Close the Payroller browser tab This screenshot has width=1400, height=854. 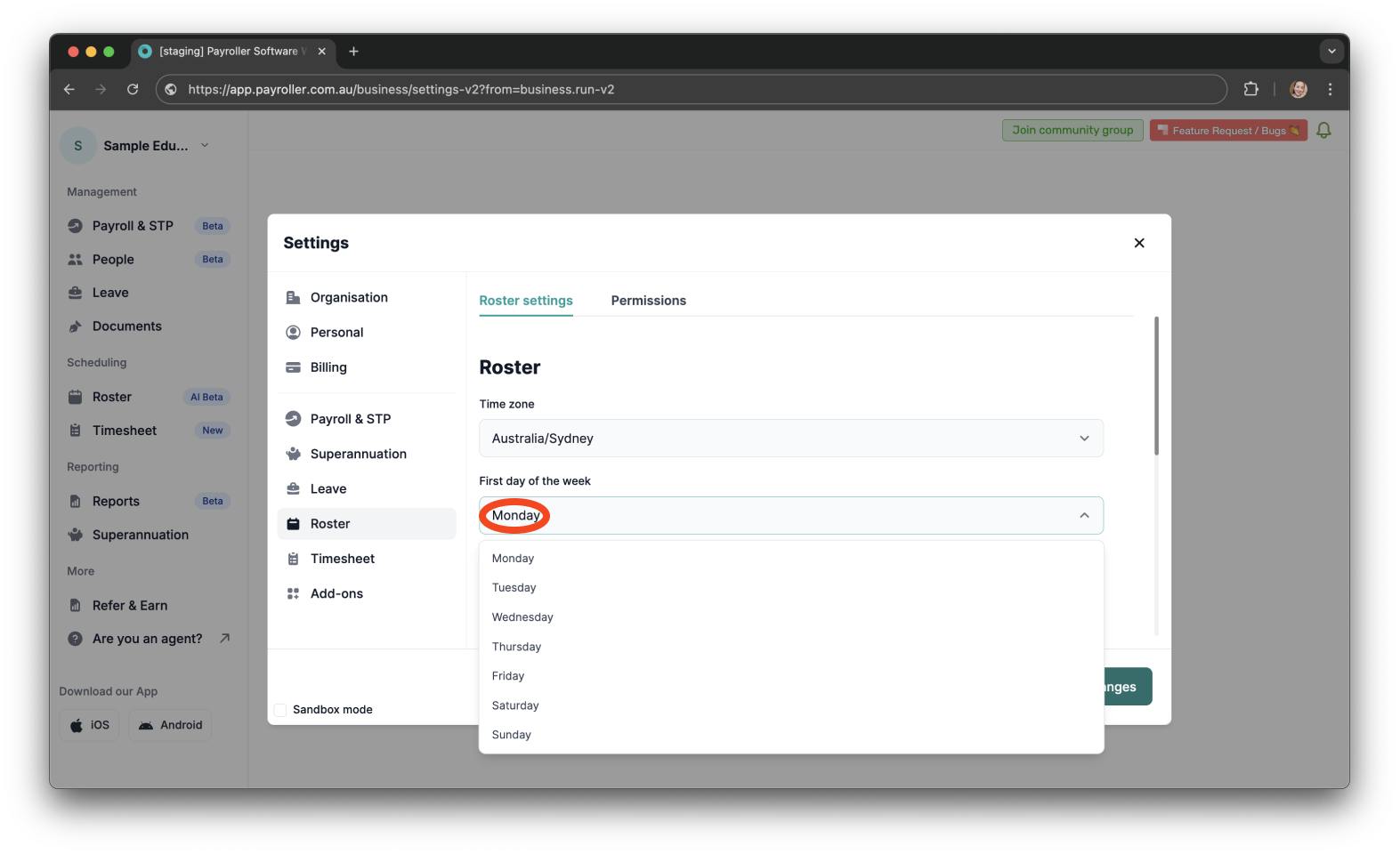coord(322,52)
